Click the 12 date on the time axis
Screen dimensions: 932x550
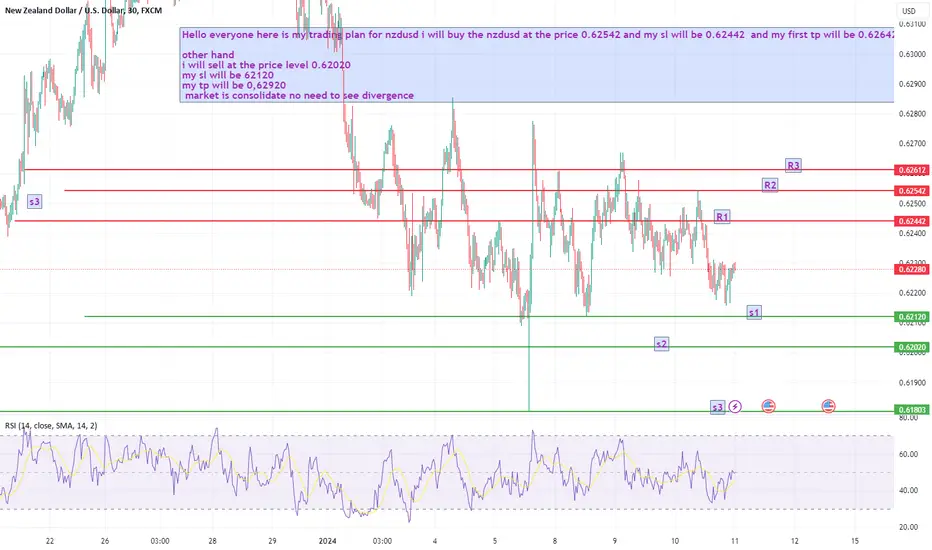795,541
